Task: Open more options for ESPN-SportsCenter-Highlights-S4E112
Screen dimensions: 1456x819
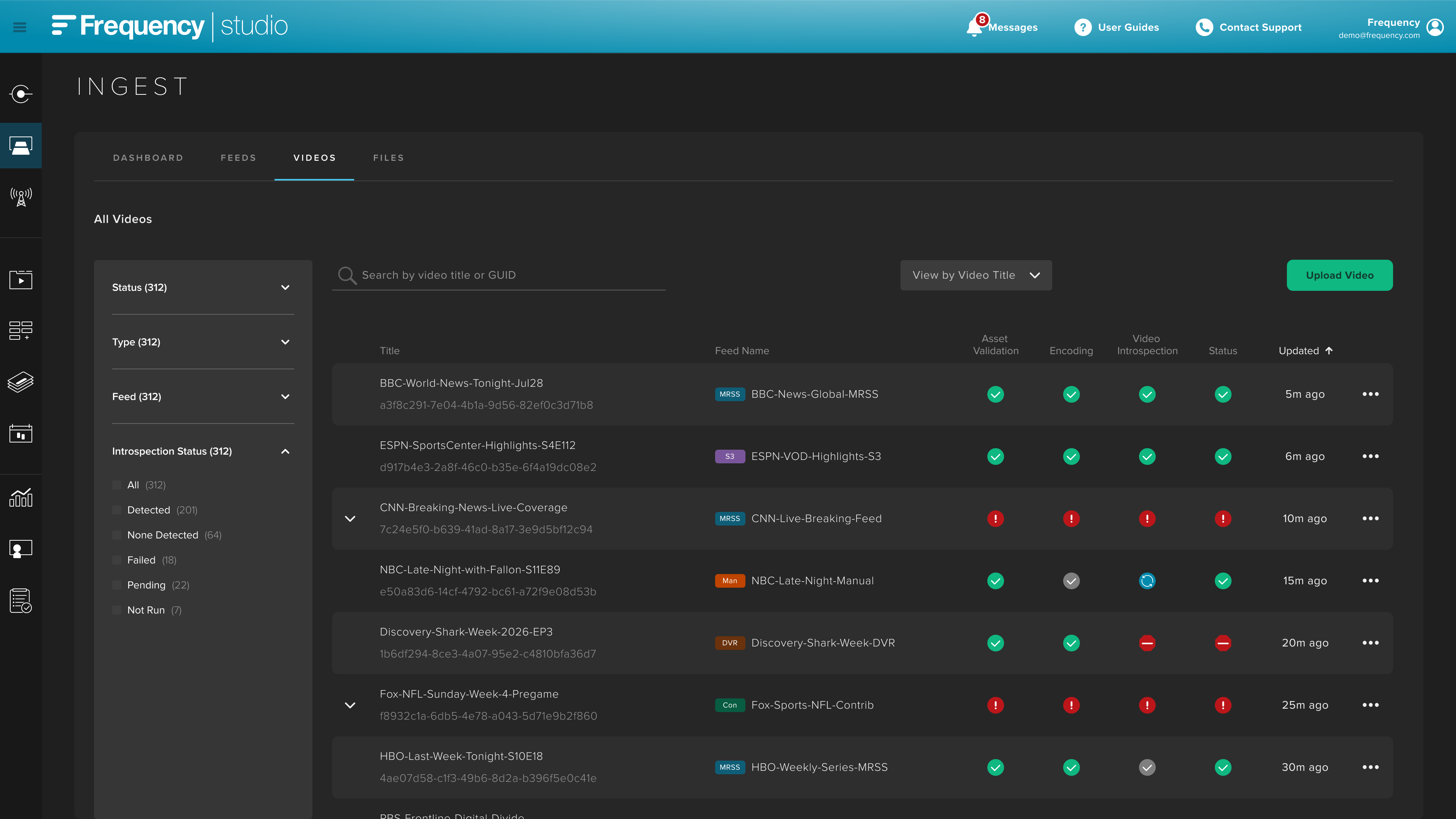Action: (1371, 456)
